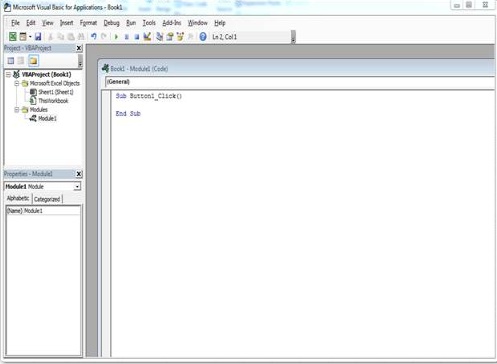Viewport: 497px width, 364px height.
Task: Open the Add-Ins menu
Action: coord(172,23)
